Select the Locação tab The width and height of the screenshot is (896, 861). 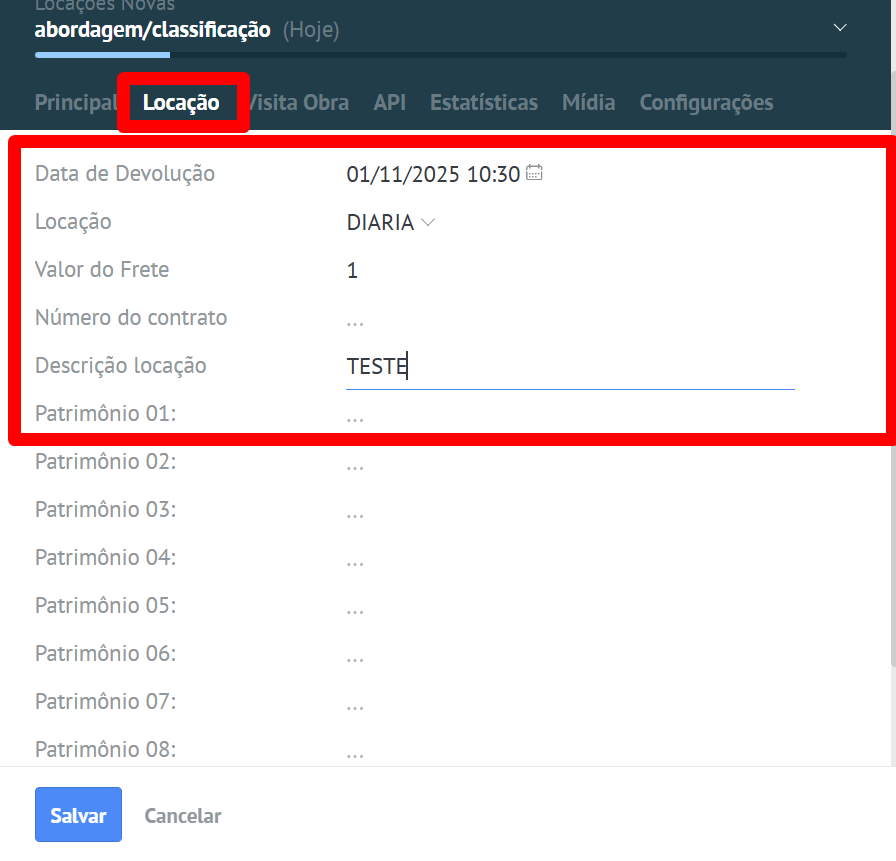(181, 102)
